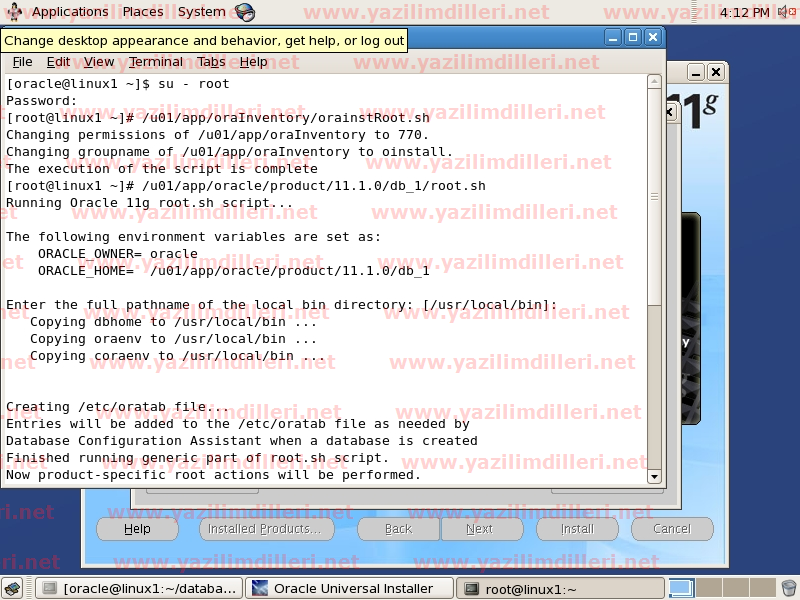Viewport: 800px width, 600px height.
Task: Click the installer Help button
Action: [137, 529]
